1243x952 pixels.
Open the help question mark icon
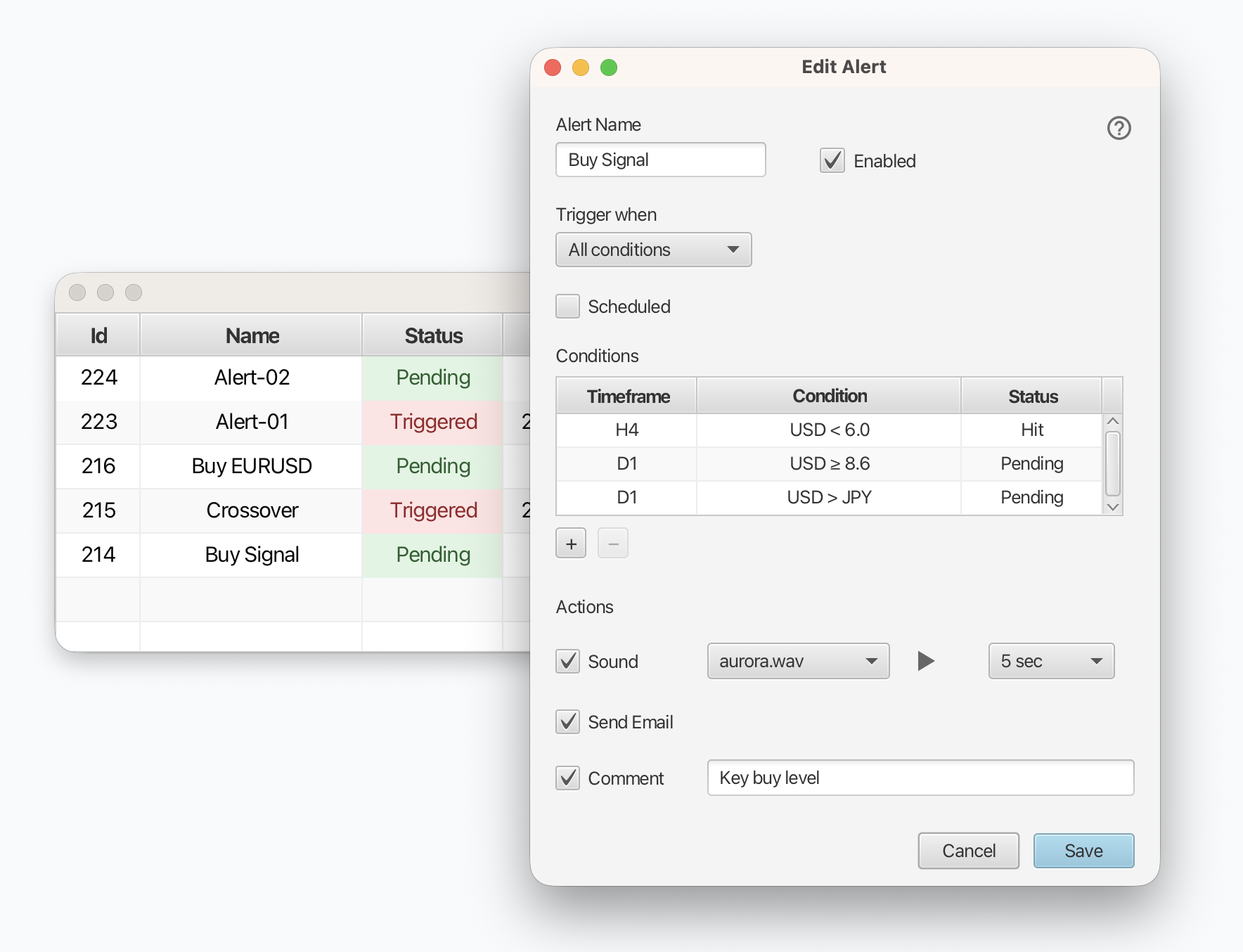click(1119, 128)
